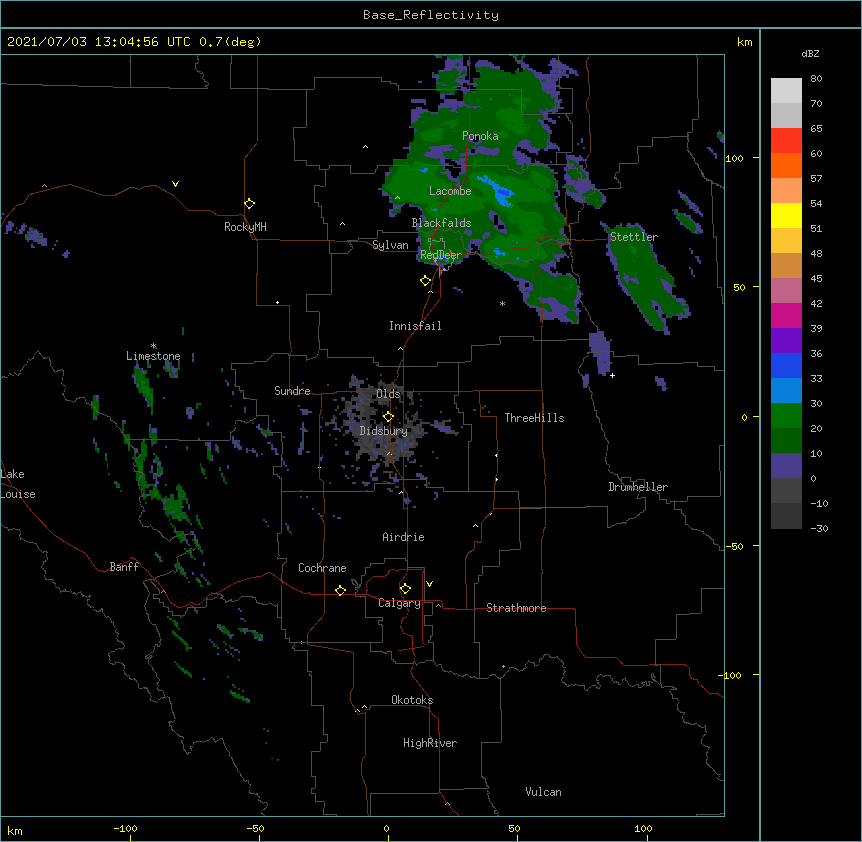Click the 100 tick on the right axis
862x842 pixels.
coord(734,158)
